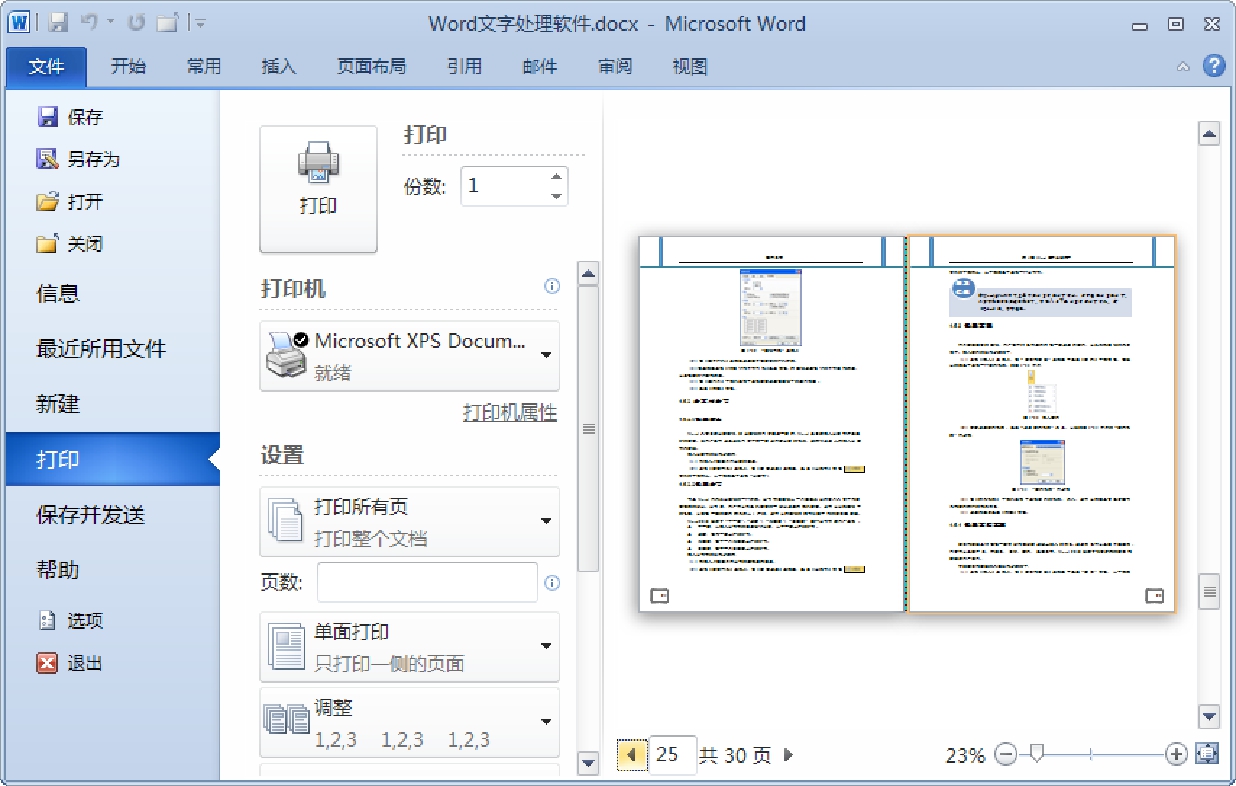The height and width of the screenshot is (786, 1236).
Task: Click the 份数 copies input field
Action: (x=505, y=187)
